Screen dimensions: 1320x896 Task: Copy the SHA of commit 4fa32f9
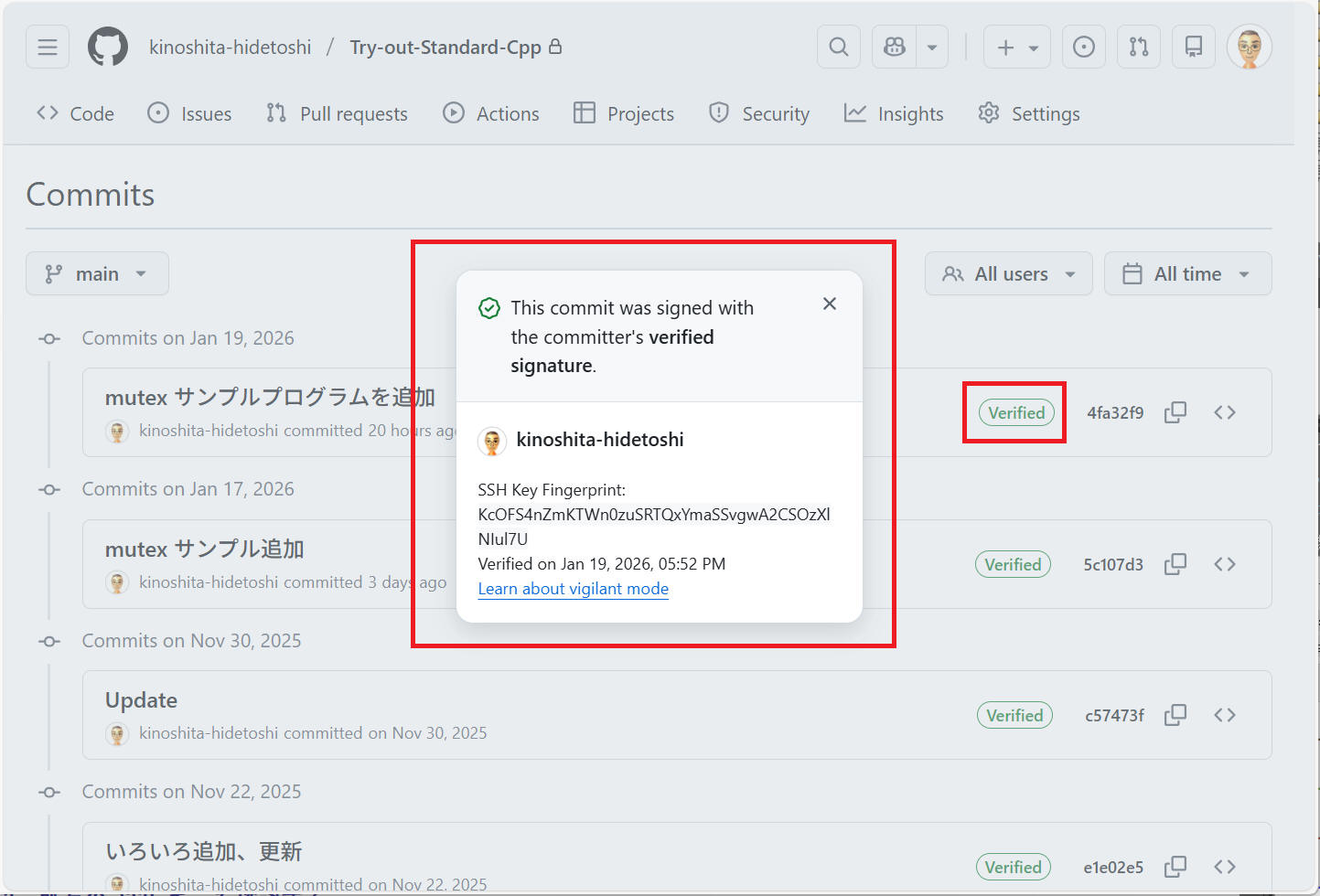[1175, 412]
